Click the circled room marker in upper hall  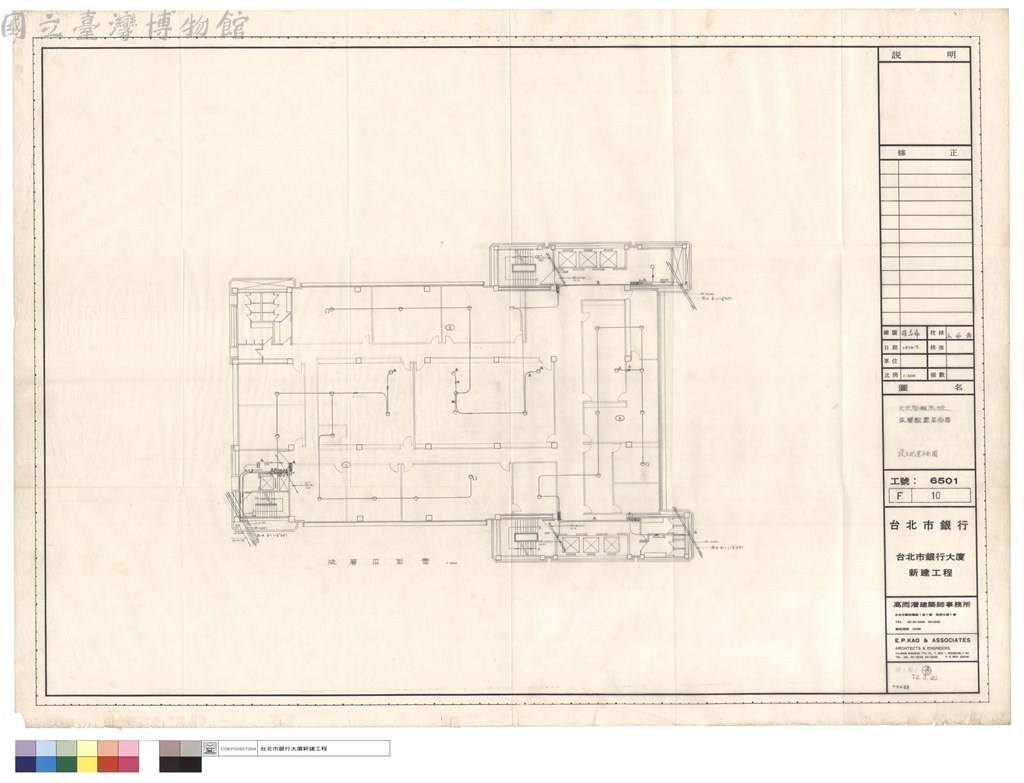click(449, 326)
